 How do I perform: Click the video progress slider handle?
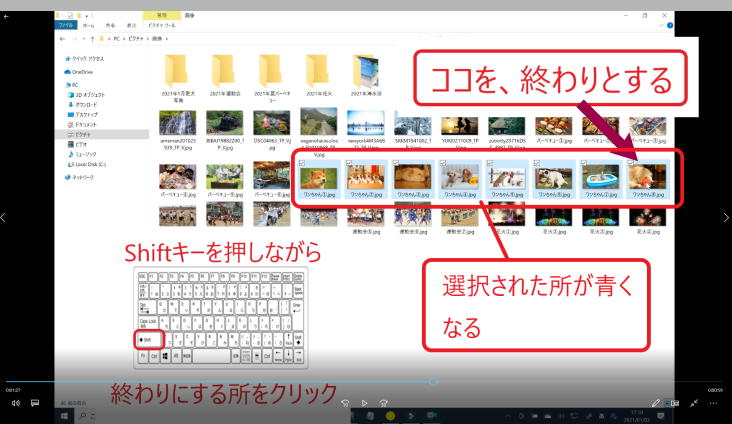coord(433,381)
